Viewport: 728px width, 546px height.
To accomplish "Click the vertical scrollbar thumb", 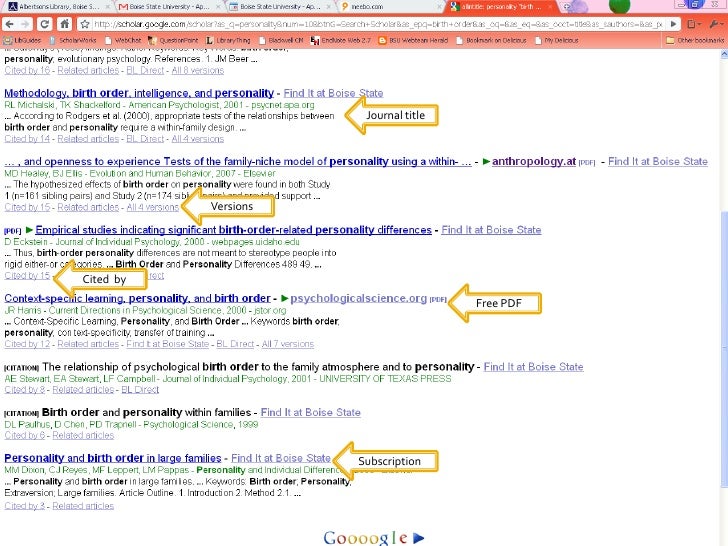I will point(724,348).
